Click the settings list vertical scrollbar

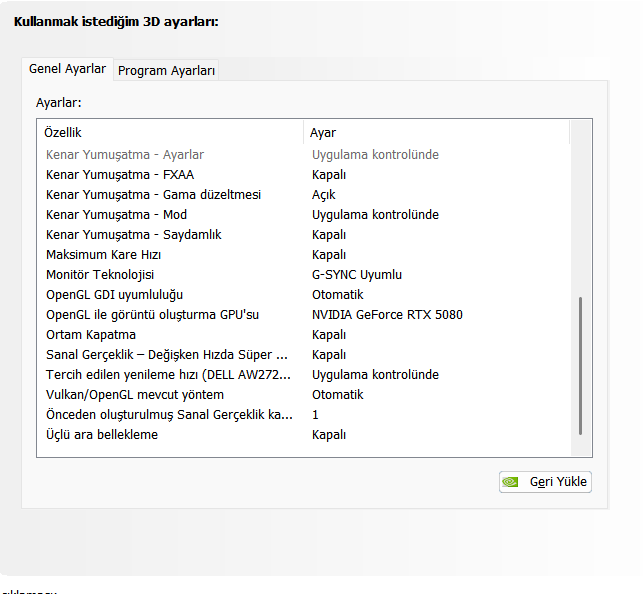580,365
